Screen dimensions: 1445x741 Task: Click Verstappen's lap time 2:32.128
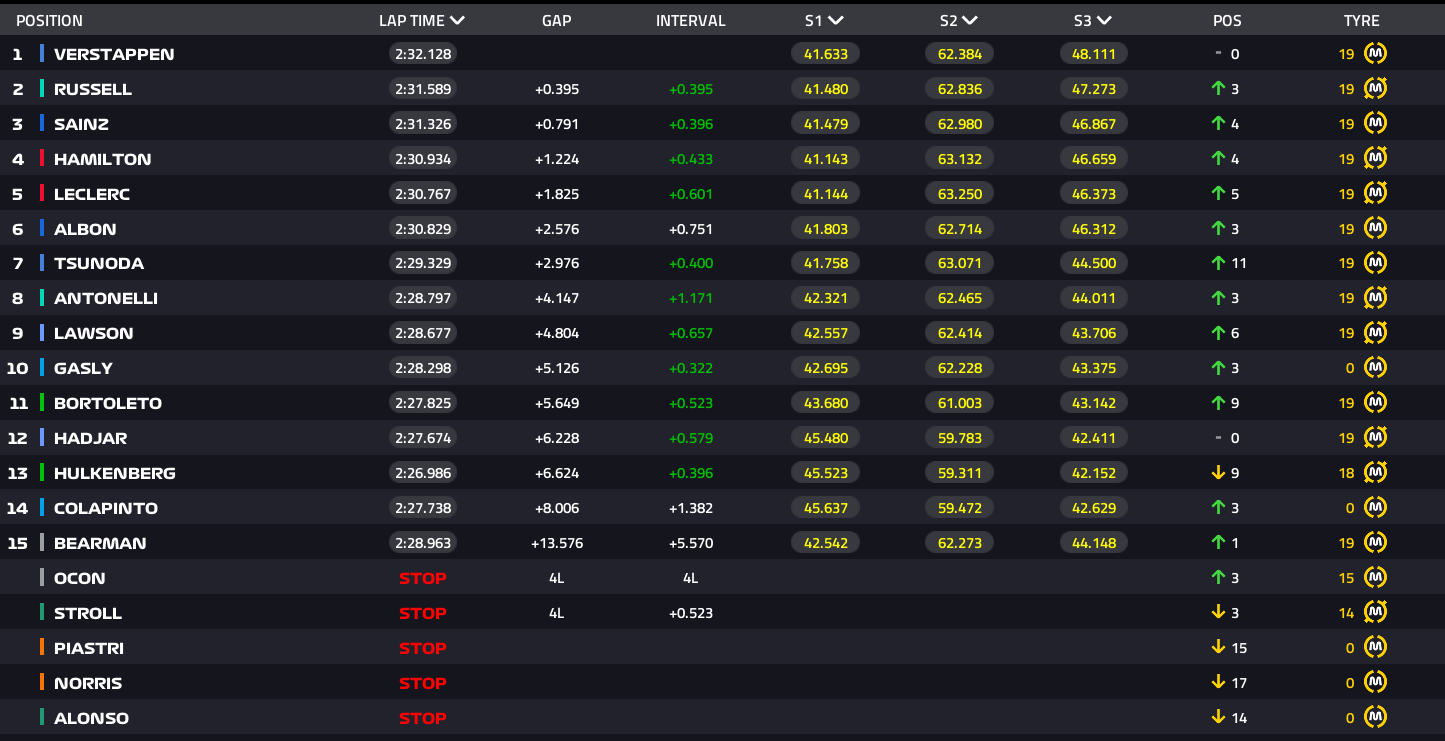[423, 54]
